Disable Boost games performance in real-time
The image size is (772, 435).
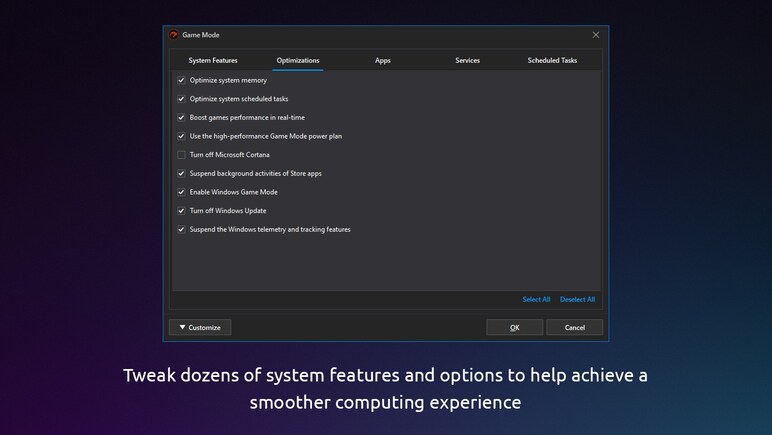click(181, 117)
